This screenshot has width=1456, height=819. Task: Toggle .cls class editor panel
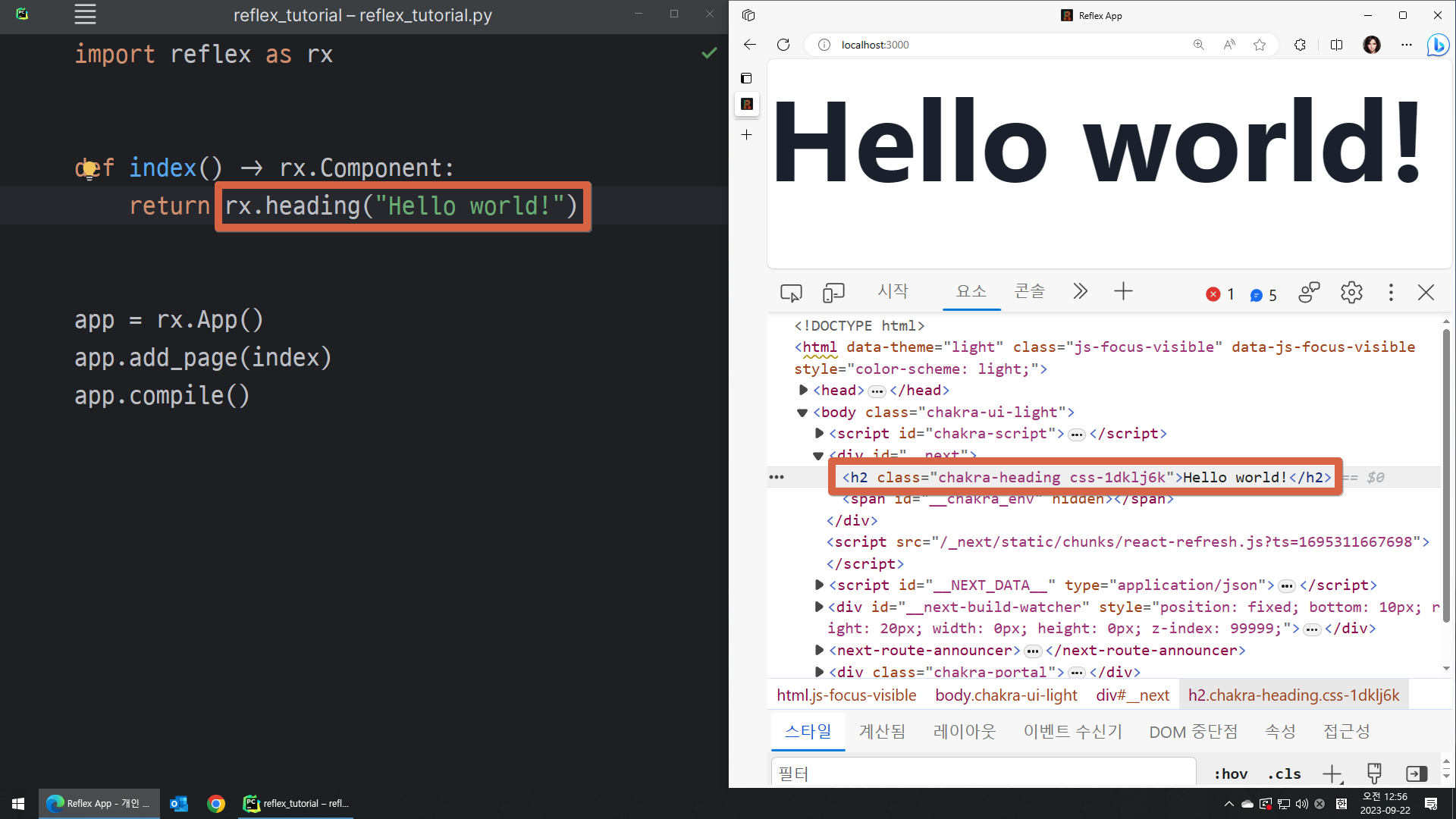click(1284, 773)
